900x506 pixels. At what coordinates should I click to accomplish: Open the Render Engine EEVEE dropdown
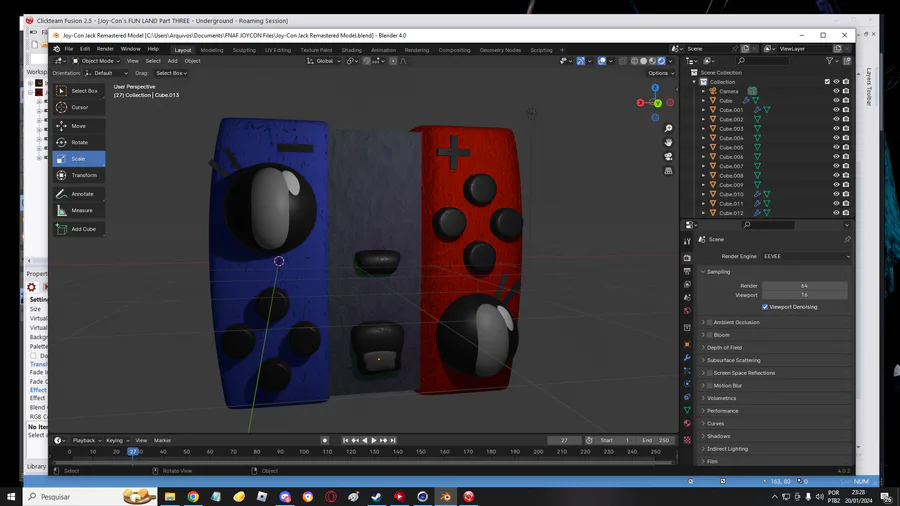tap(806, 256)
